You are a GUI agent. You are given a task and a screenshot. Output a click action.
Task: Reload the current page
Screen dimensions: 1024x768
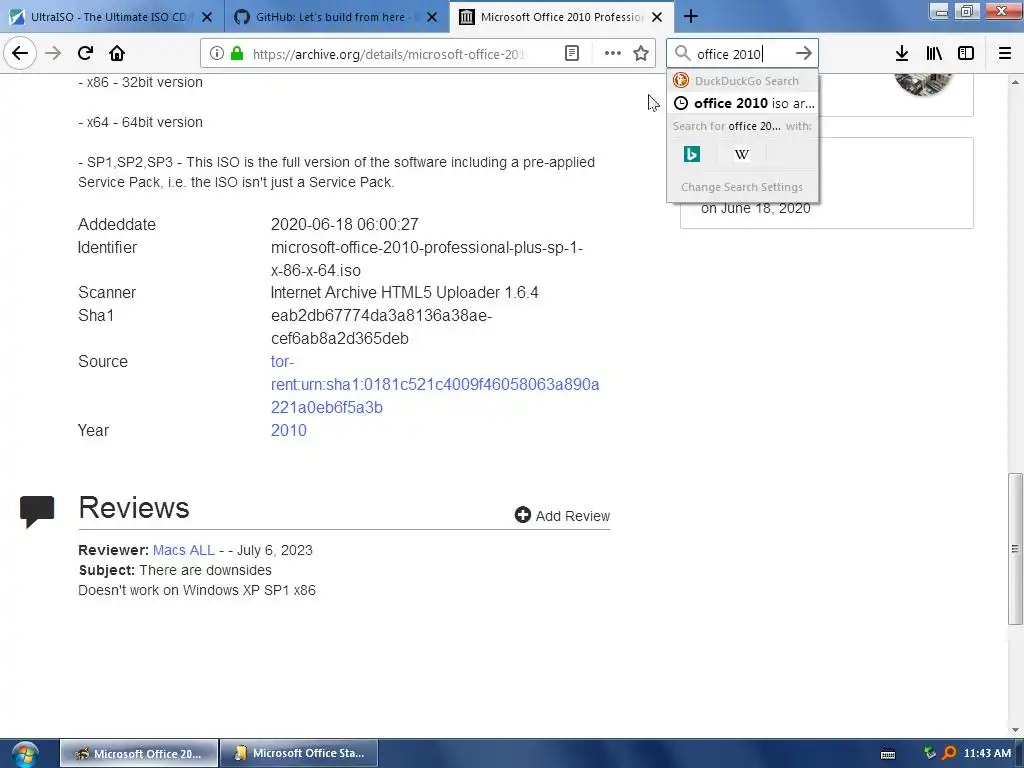pos(85,54)
